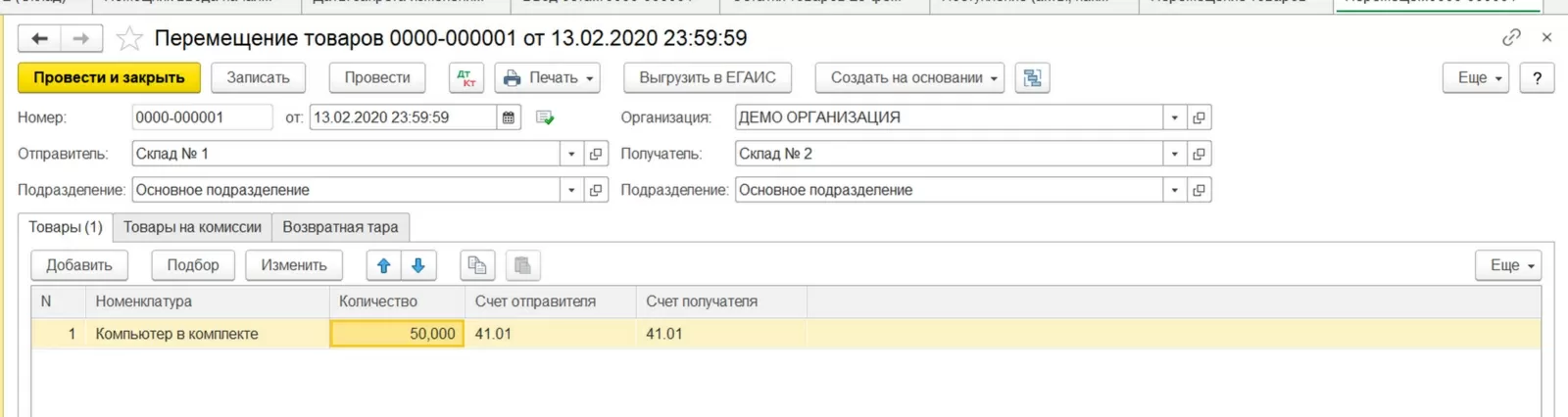
Task: Click Провести и закрыть button
Action: (109, 77)
